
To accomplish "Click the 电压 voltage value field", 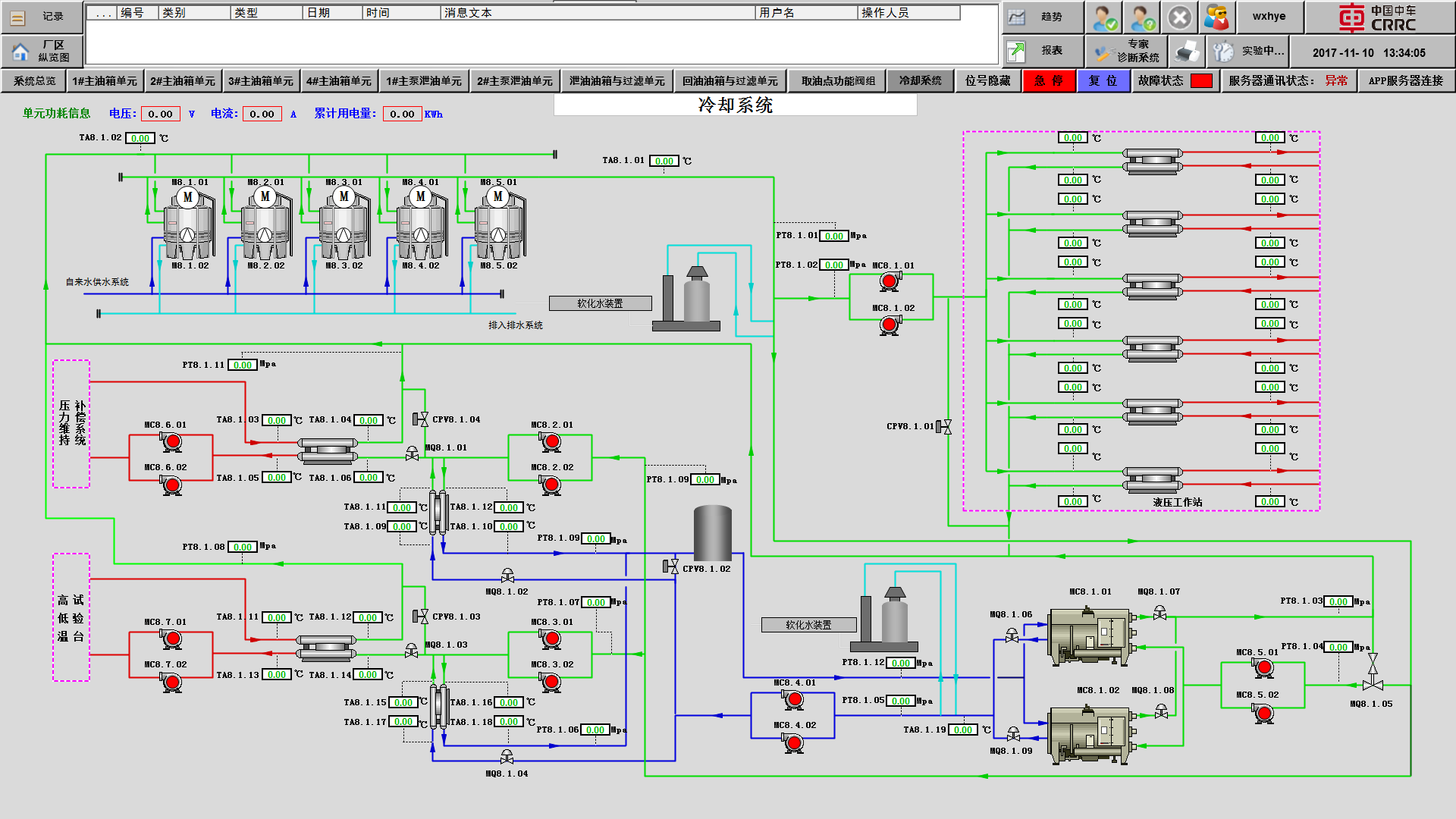I will (161, 114).
